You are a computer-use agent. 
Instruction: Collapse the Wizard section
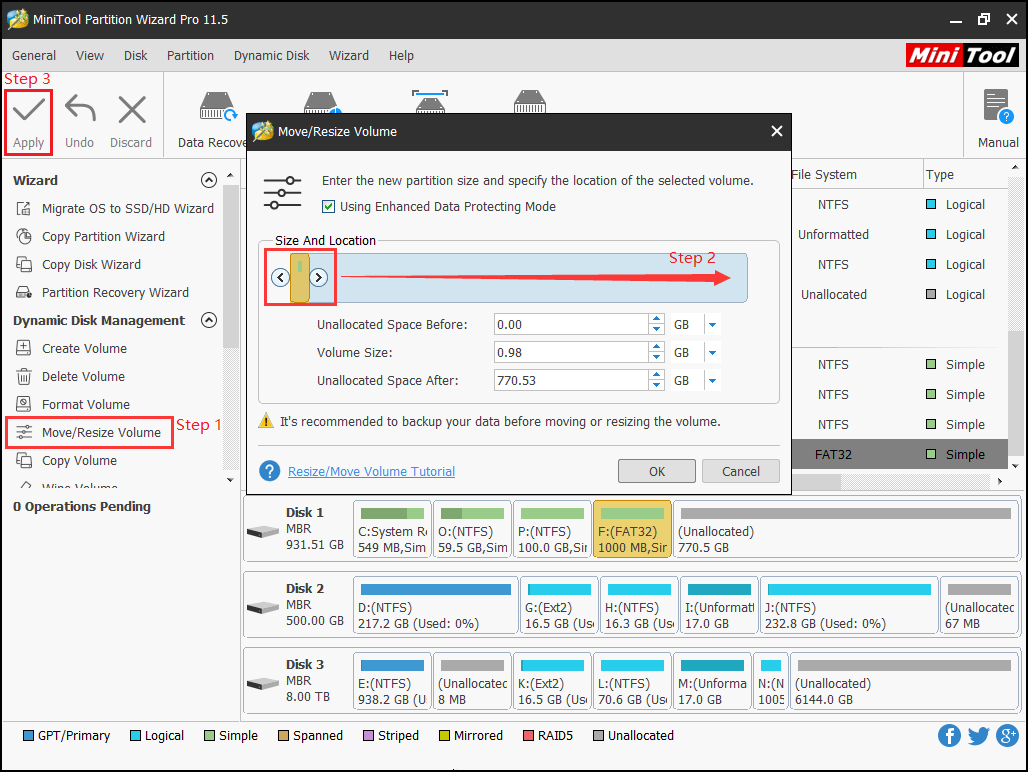(x=208, y=180)
